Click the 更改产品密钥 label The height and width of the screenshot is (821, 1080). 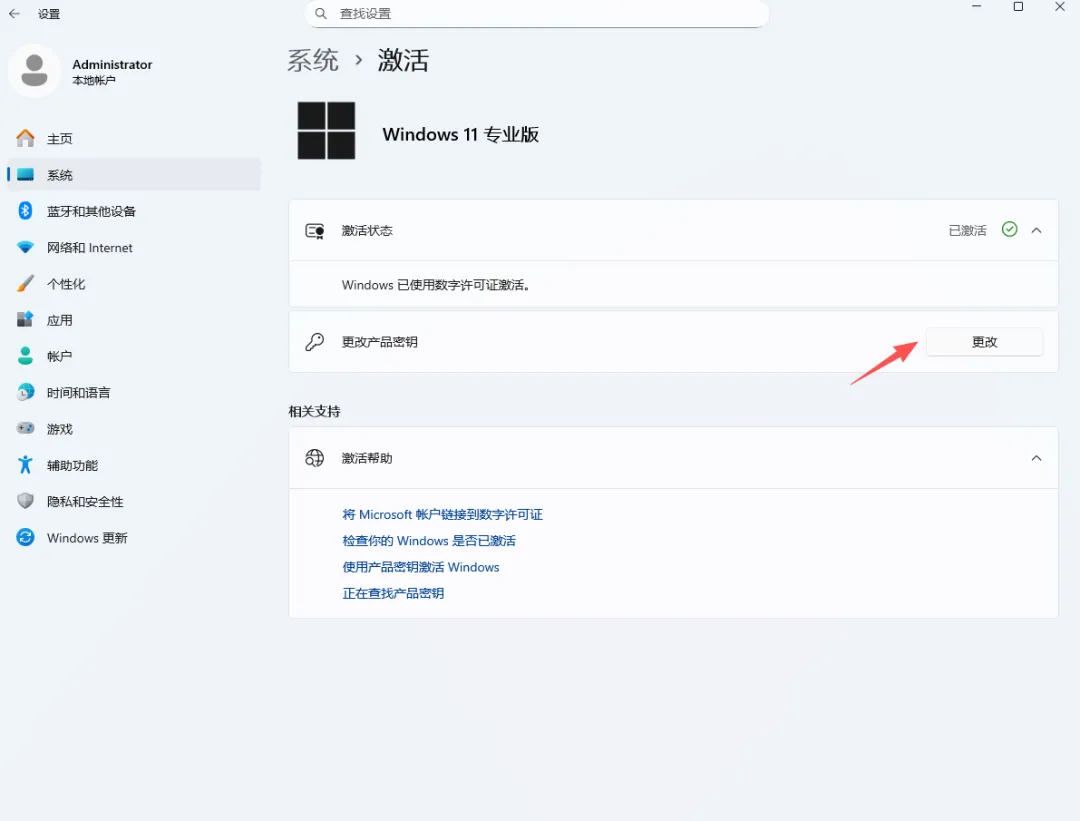pos(380,342)
